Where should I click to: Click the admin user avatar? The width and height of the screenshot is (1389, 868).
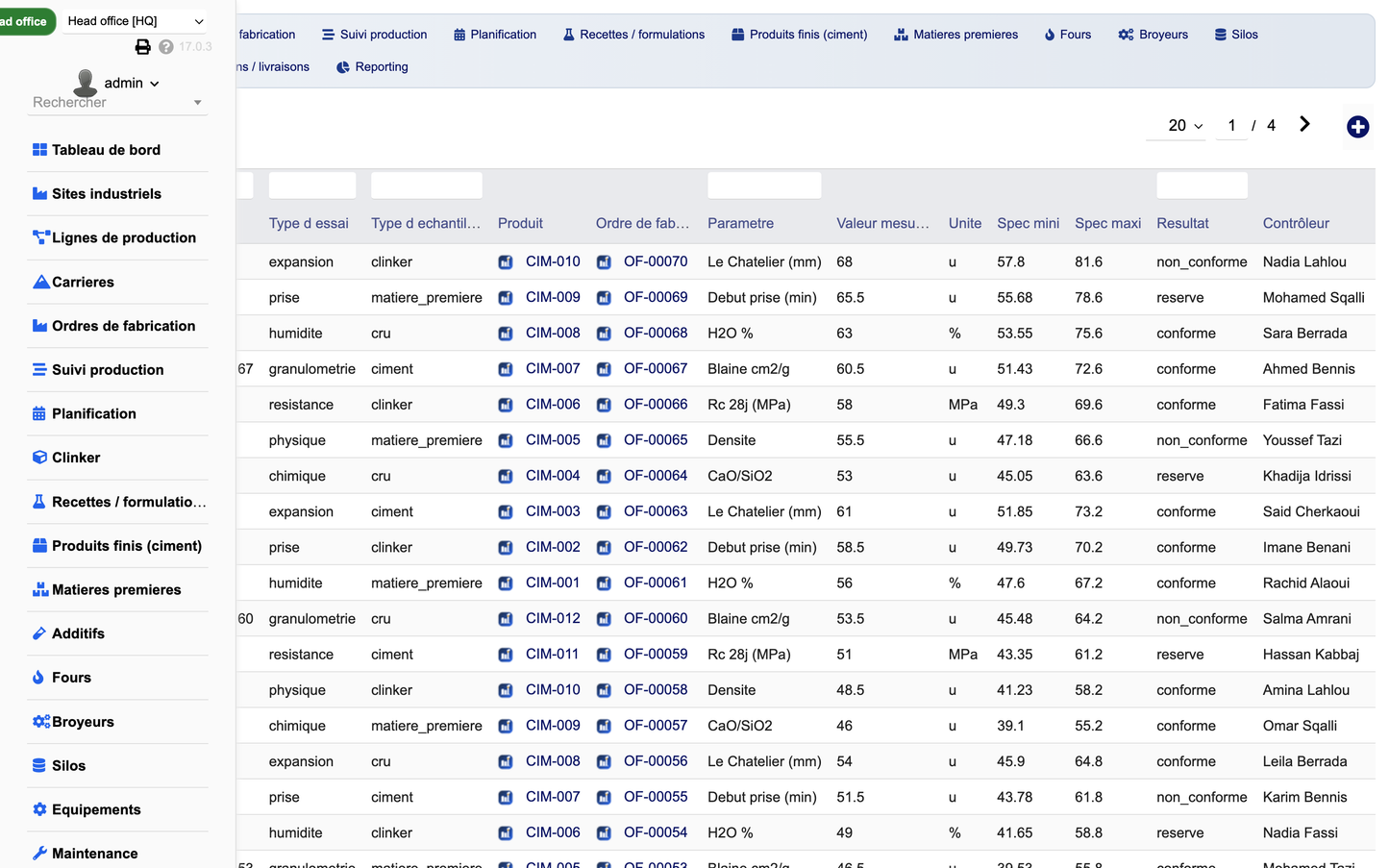86,83
